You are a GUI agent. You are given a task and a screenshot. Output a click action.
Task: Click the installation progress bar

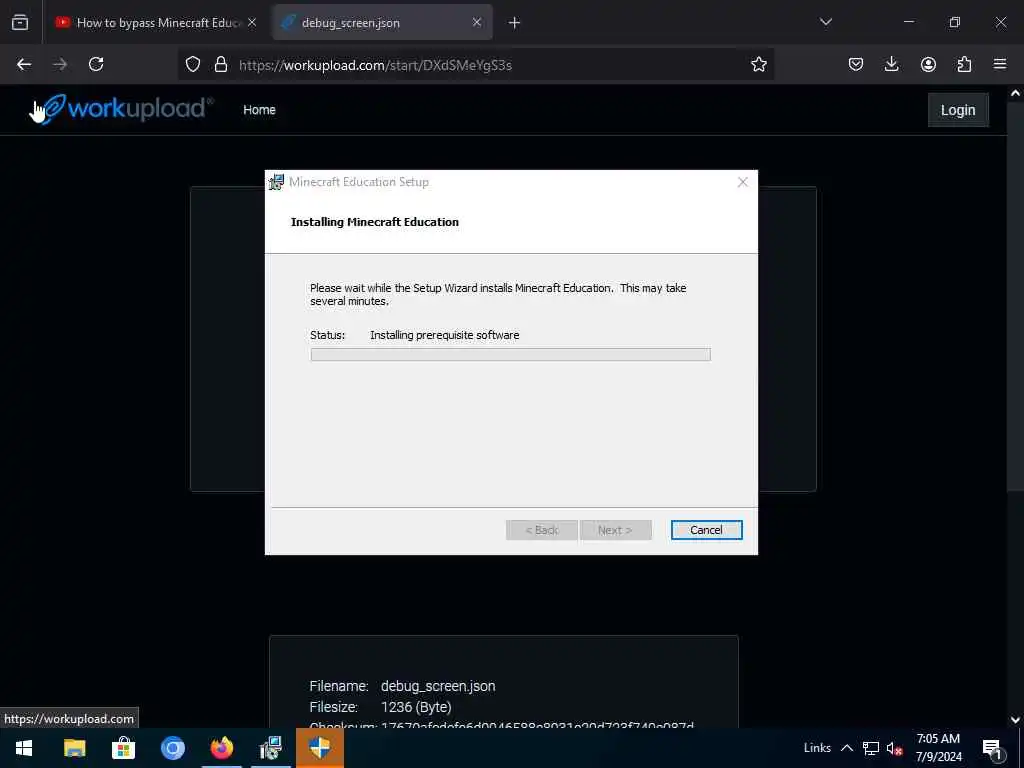[x=511, y=355]
